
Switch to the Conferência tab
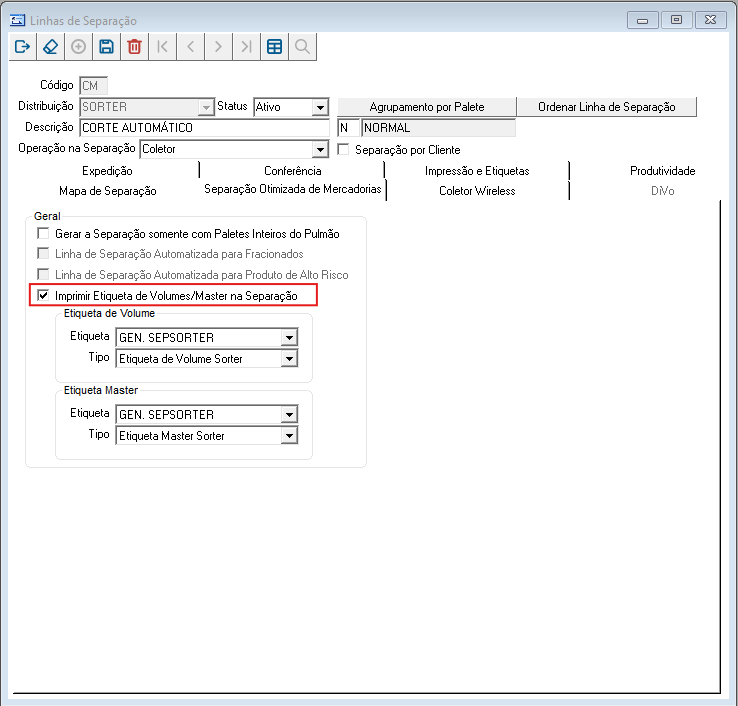tap(292, 171)
